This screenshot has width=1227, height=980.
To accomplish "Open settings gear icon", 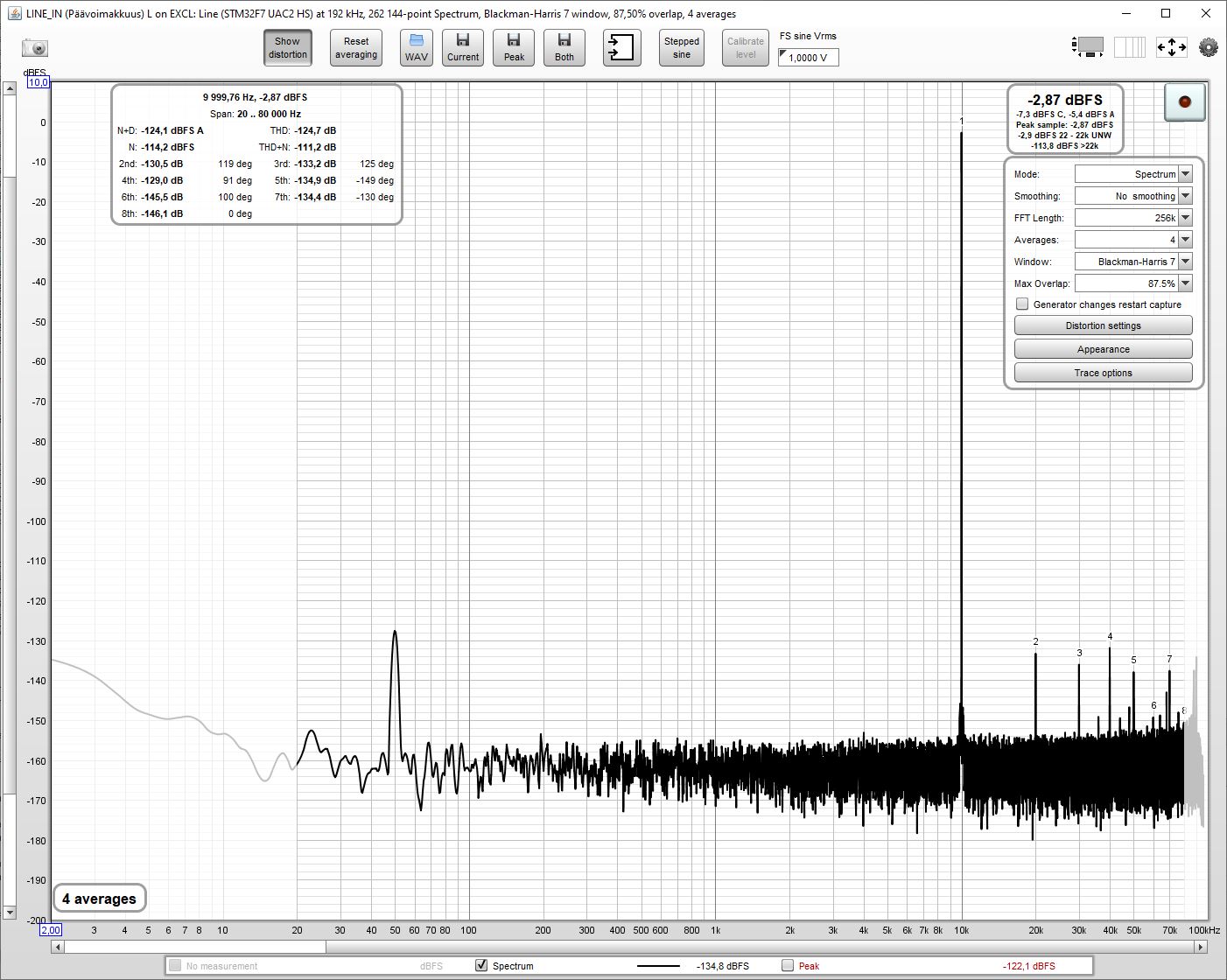I will point(1209,47).
